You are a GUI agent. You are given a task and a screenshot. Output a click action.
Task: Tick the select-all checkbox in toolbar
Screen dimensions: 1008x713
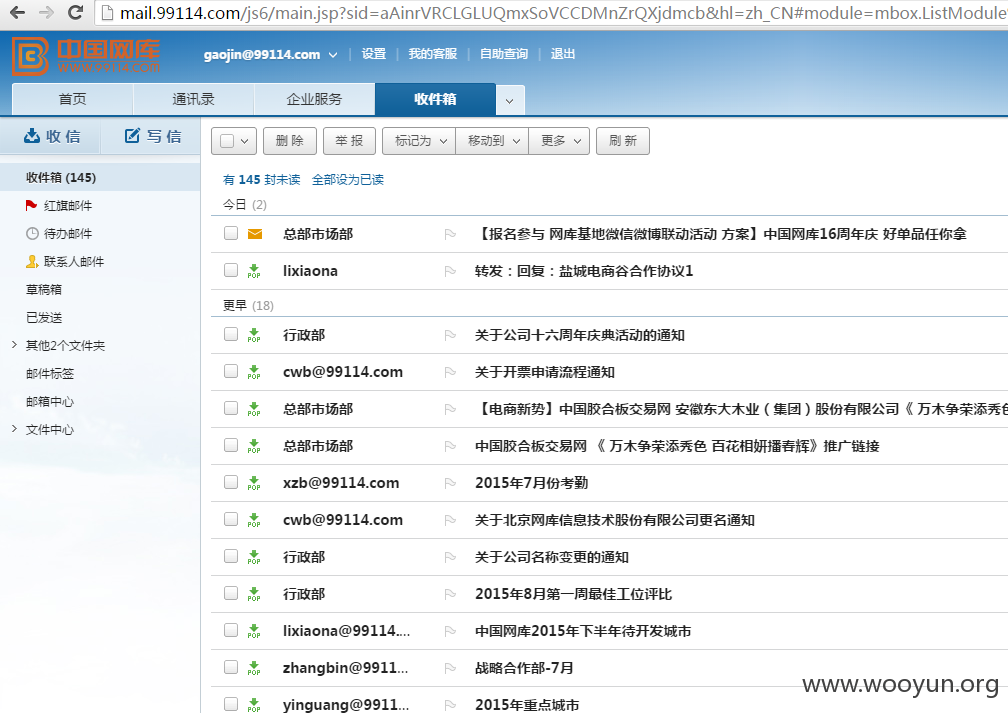[227, 141]
